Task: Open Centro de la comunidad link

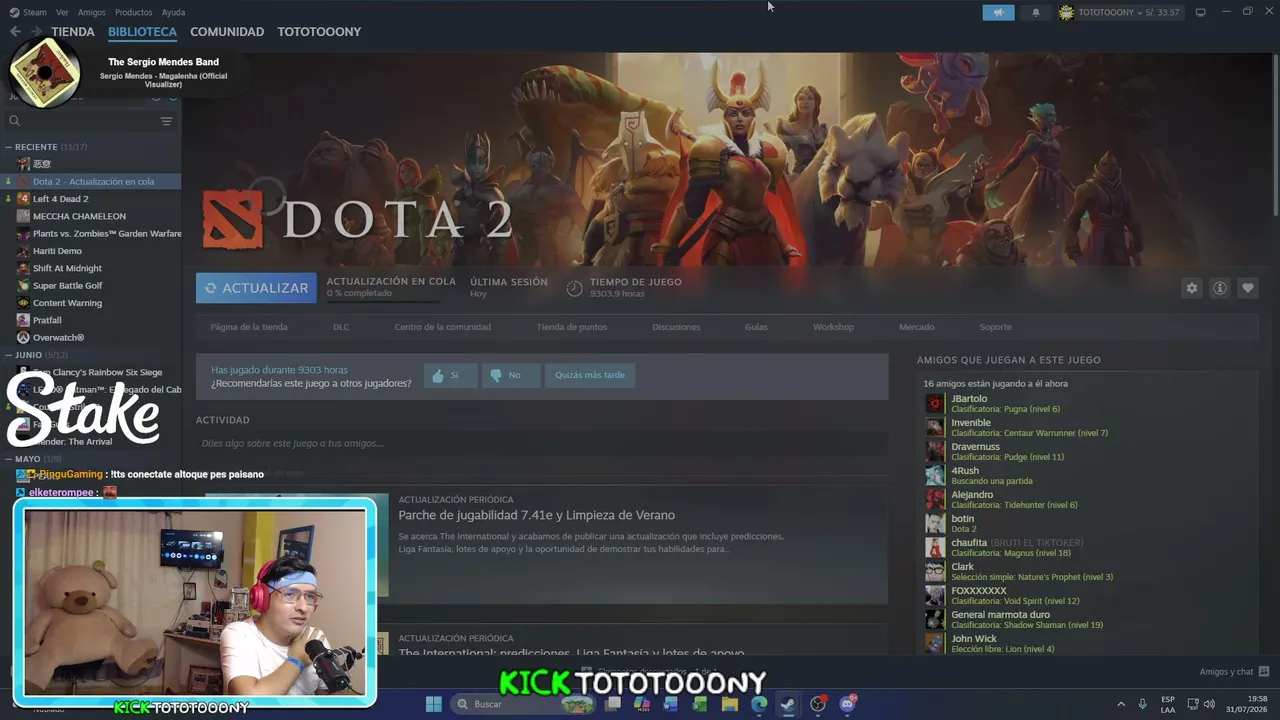Action: tap(443, 327)
